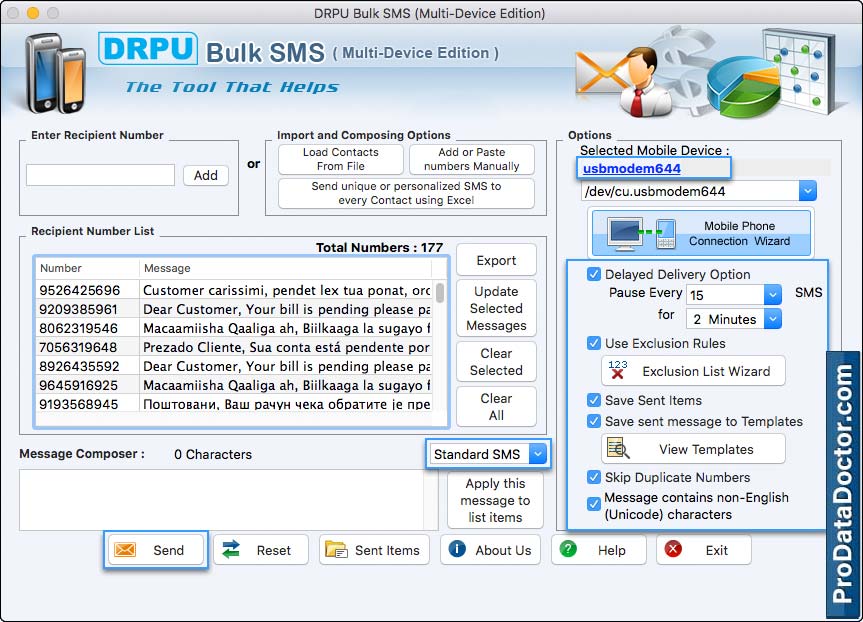Click Send unique SMS using Excel button
The image size is (863, 622).
click(x=406, y=193)
